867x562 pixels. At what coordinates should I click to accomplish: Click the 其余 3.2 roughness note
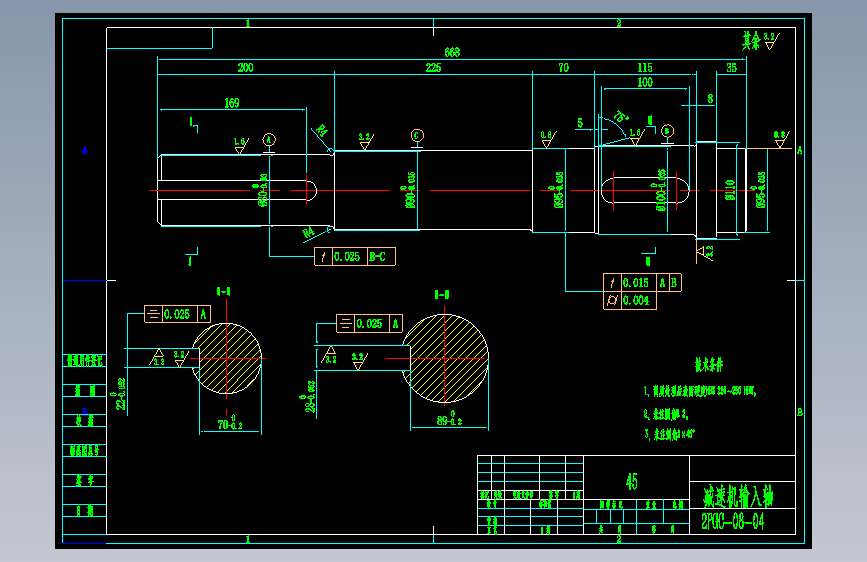coord(760,40)
